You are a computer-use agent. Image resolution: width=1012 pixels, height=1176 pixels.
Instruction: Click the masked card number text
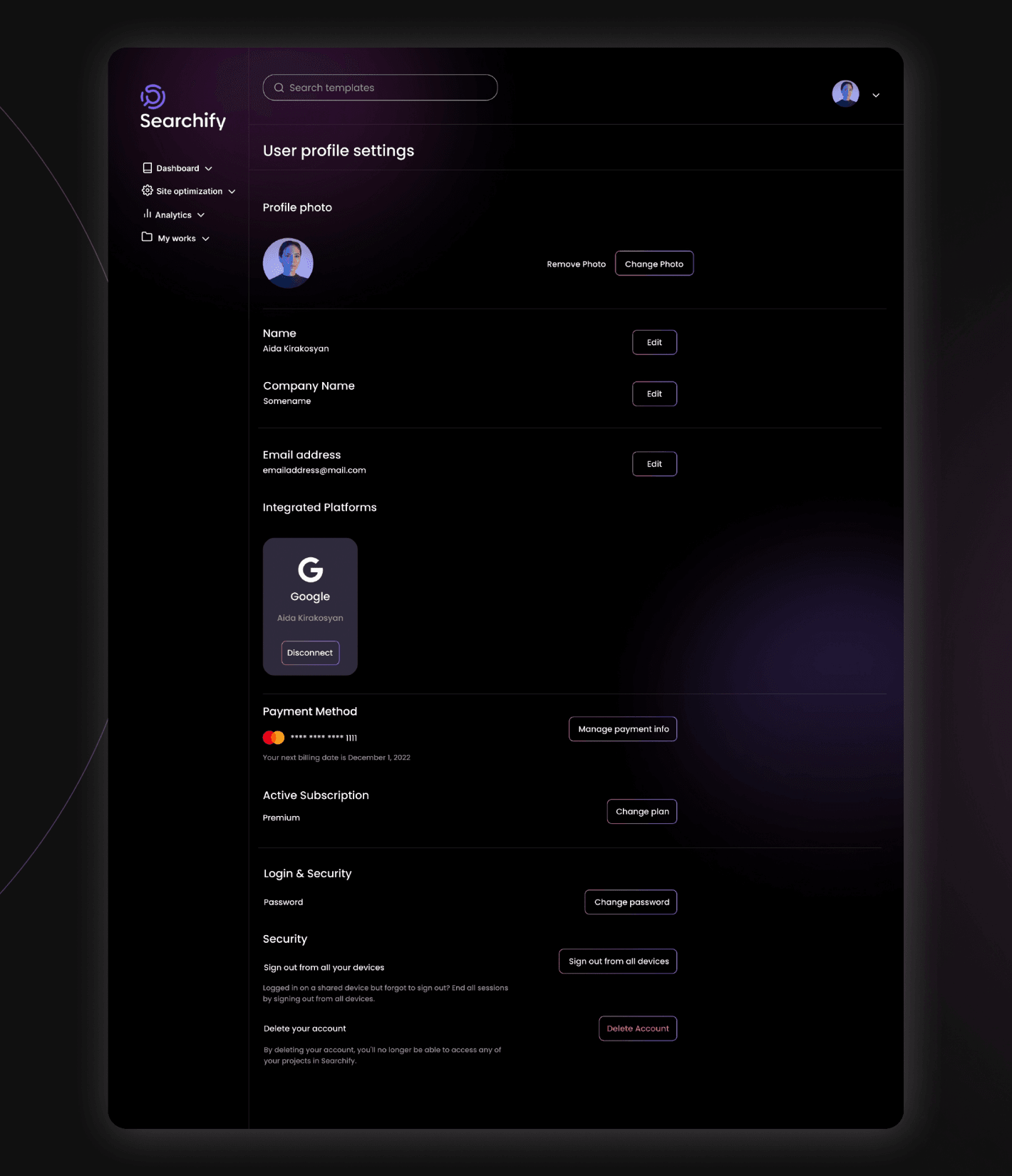click(324, 738)
